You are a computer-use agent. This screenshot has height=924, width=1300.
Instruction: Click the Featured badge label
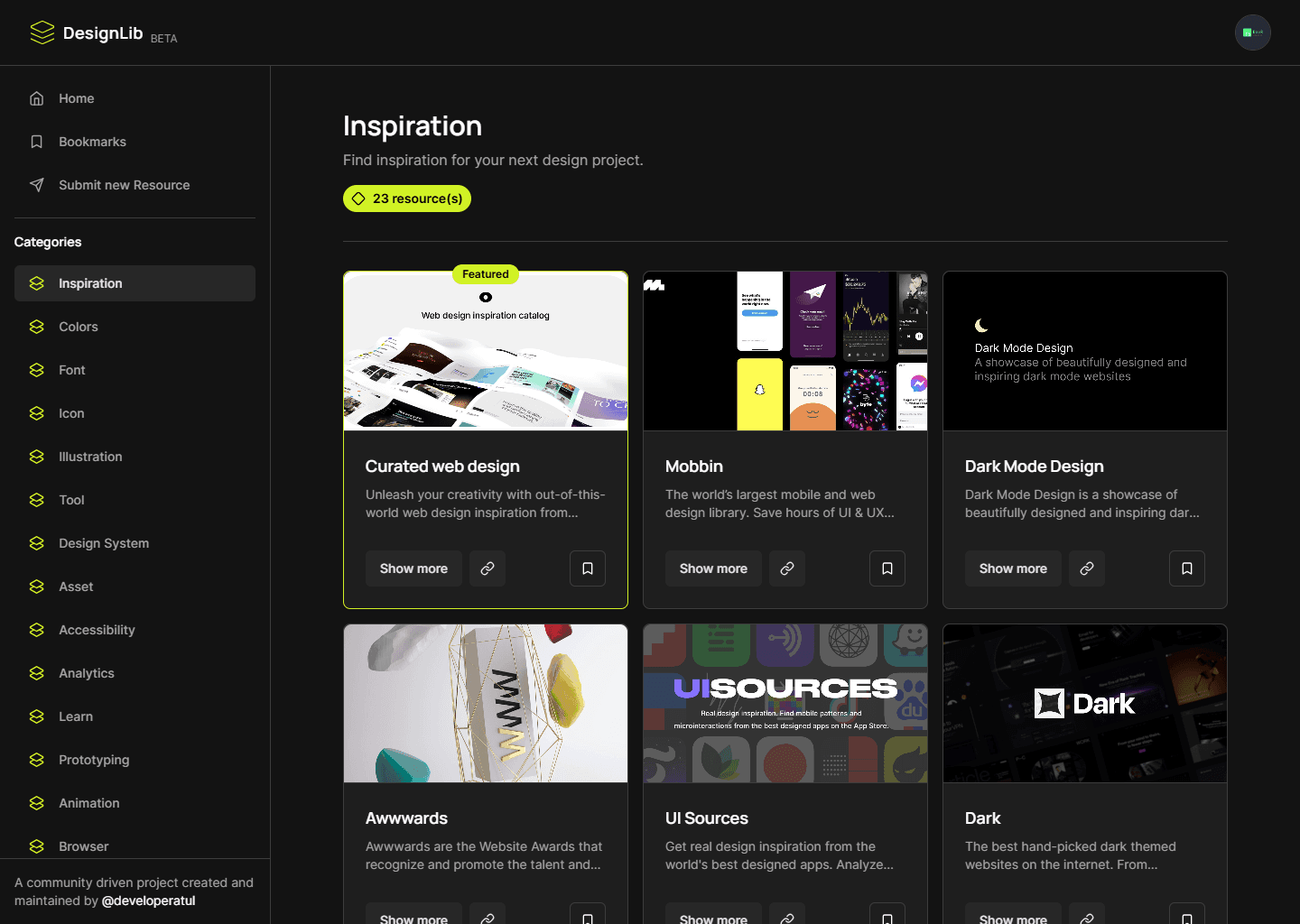pyautogui.click(x=486, y=274)
